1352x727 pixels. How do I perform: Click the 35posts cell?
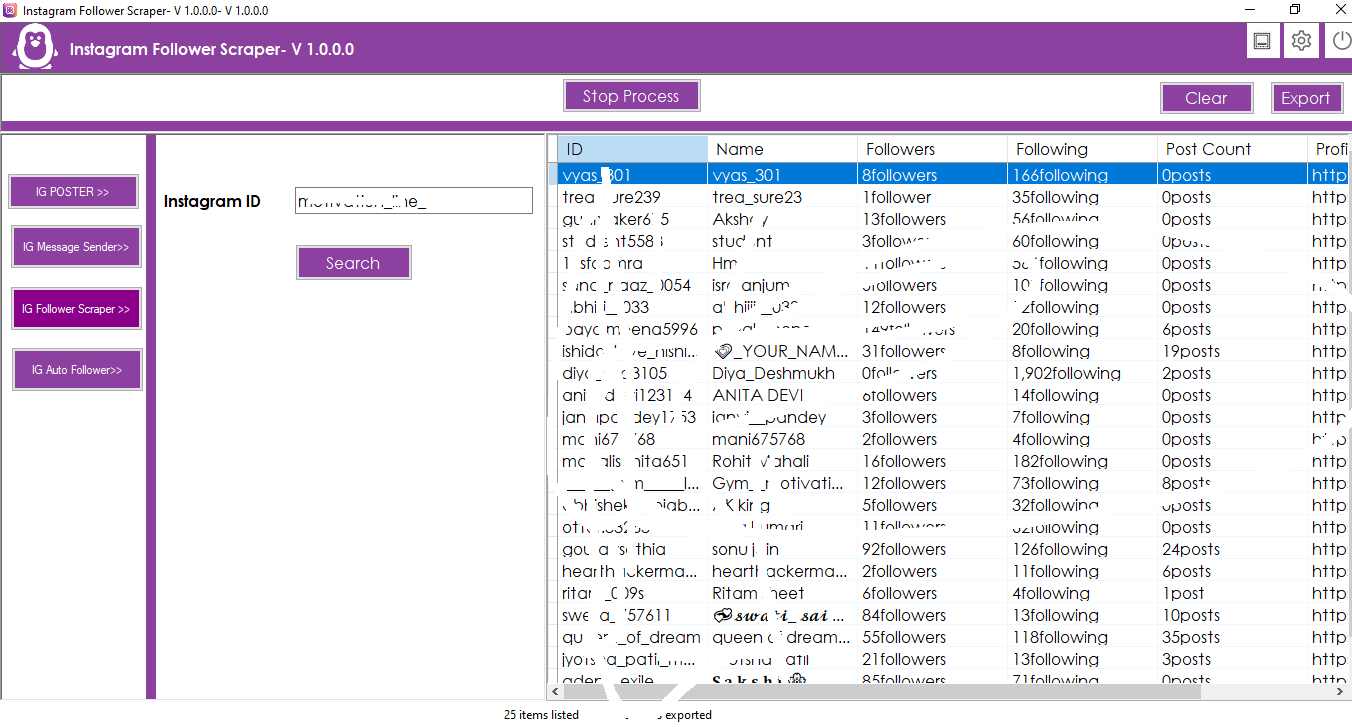1232,637
